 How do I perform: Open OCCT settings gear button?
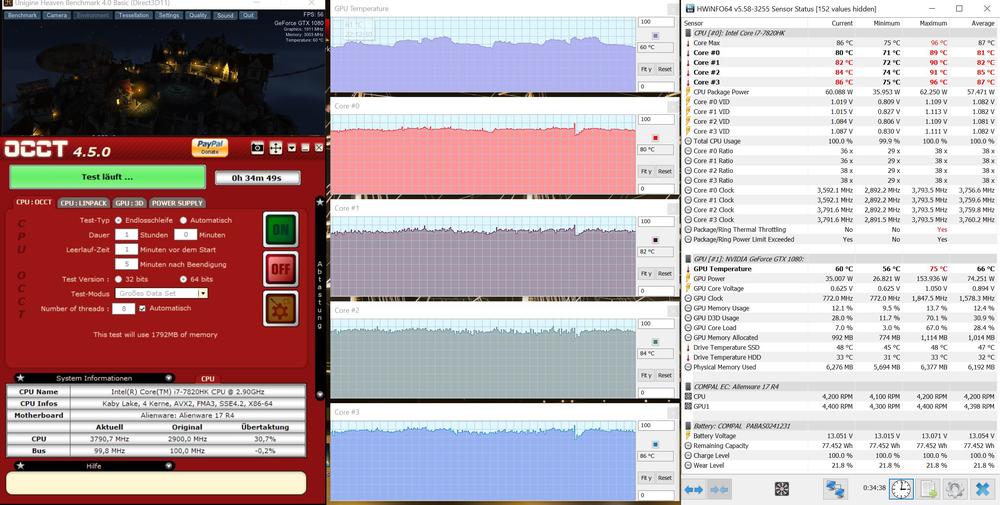[x=280, y=308]
